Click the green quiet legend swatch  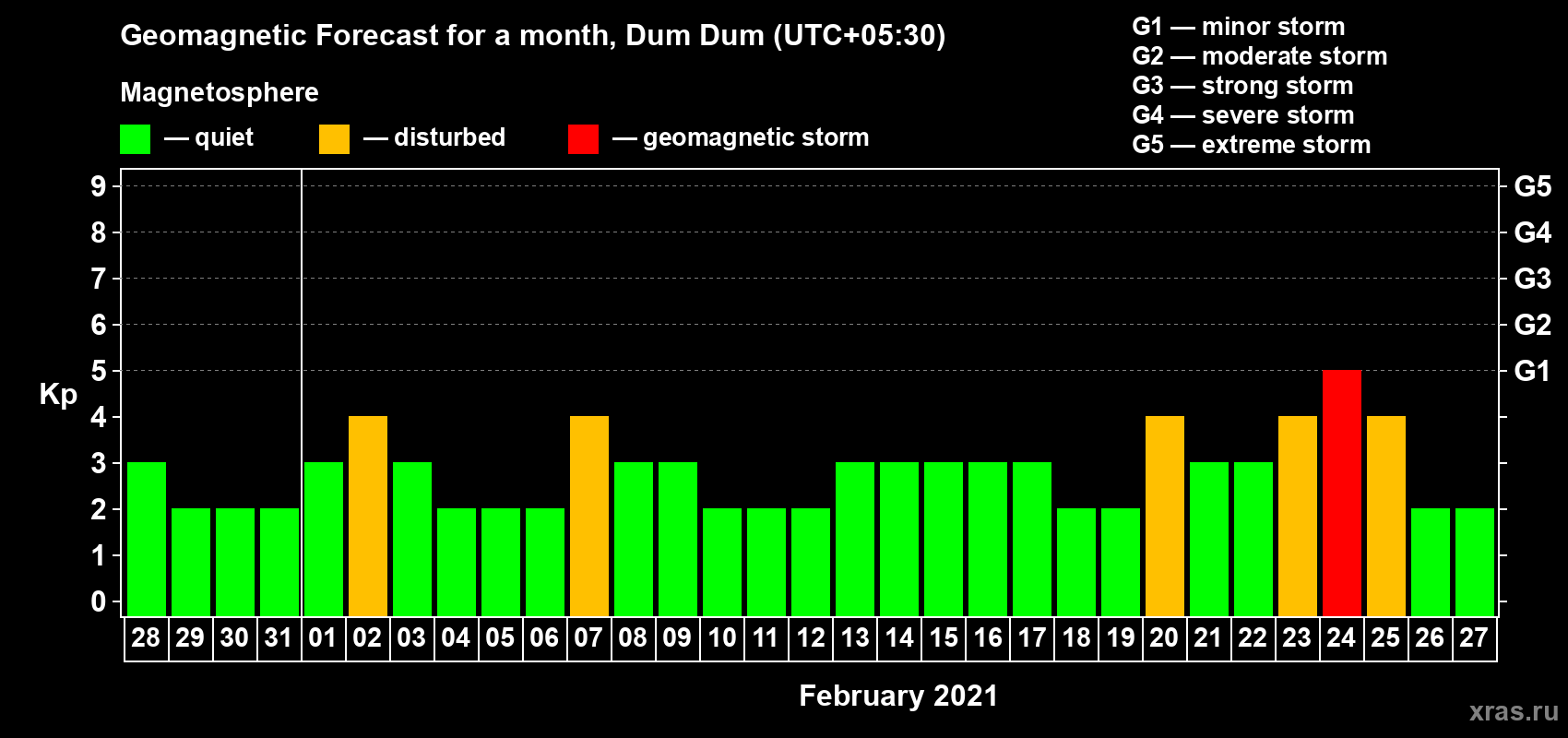coord(135,139)
